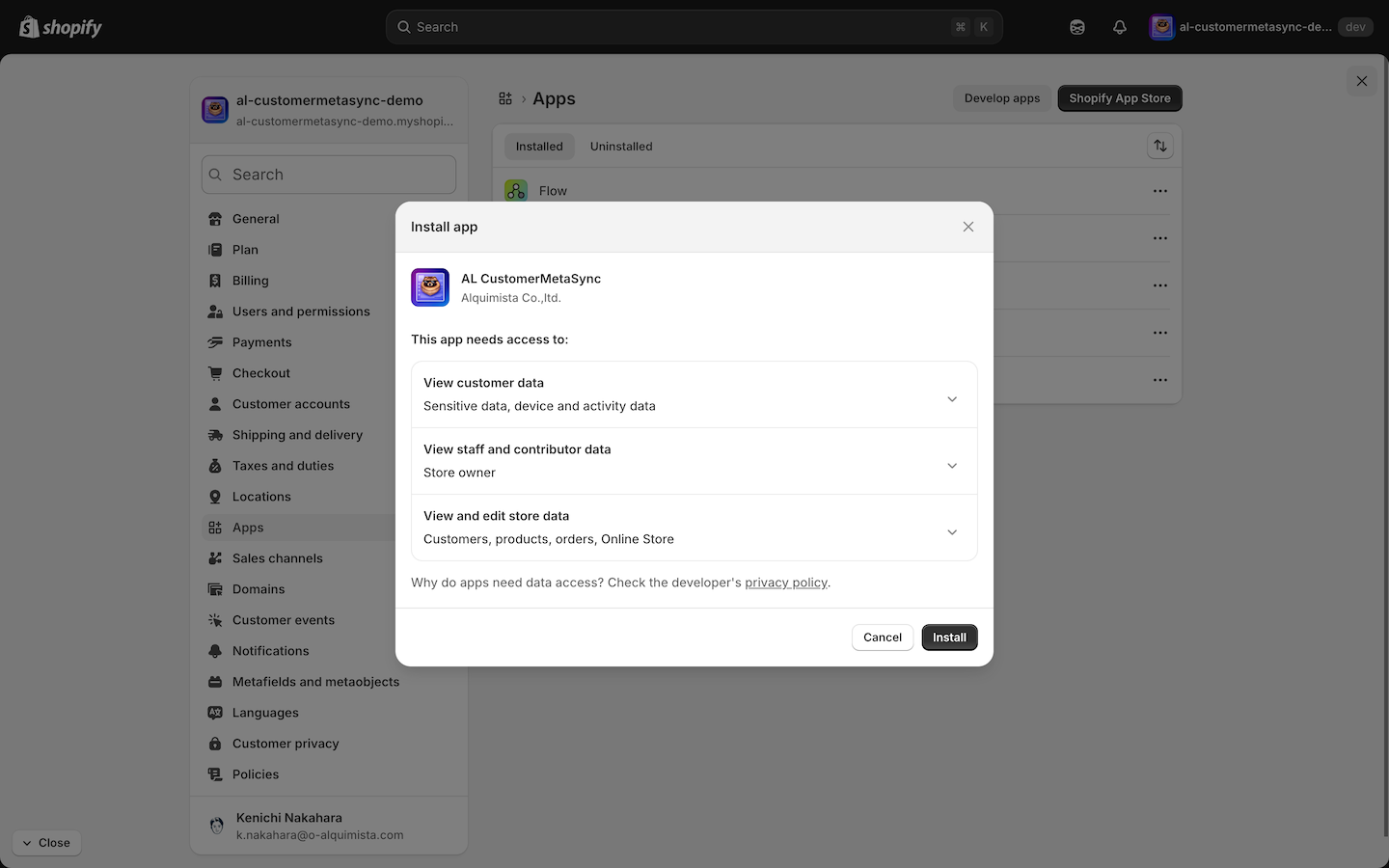Open the Shopify App Store
Screen dimensions: 1389x868
[1120, 98]
